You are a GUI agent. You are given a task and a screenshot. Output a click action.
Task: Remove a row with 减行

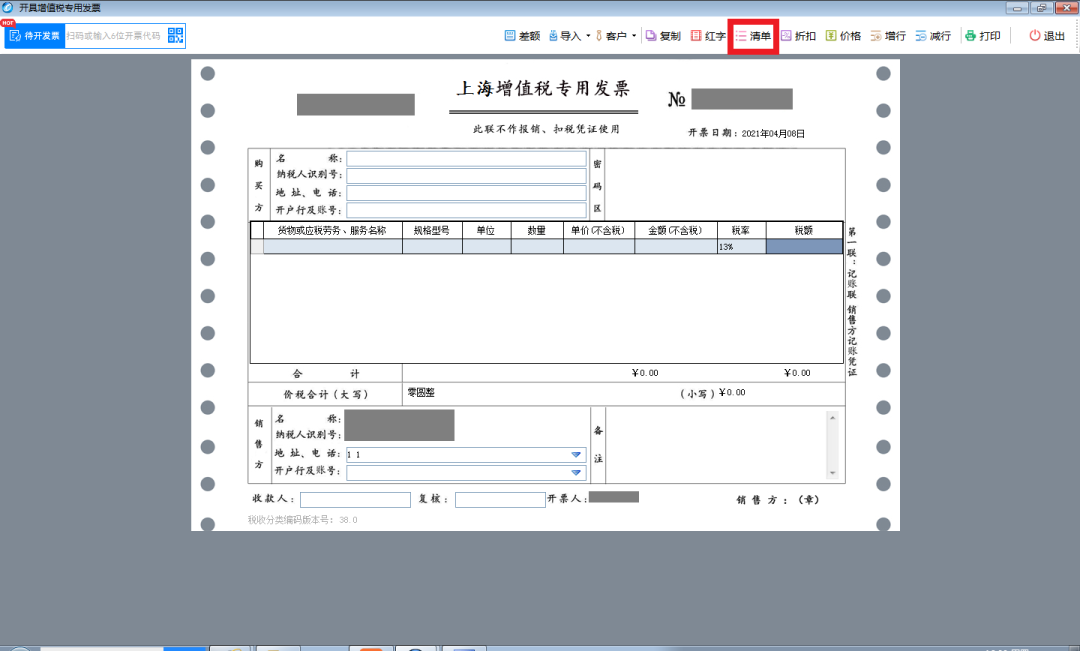(933, 36)
